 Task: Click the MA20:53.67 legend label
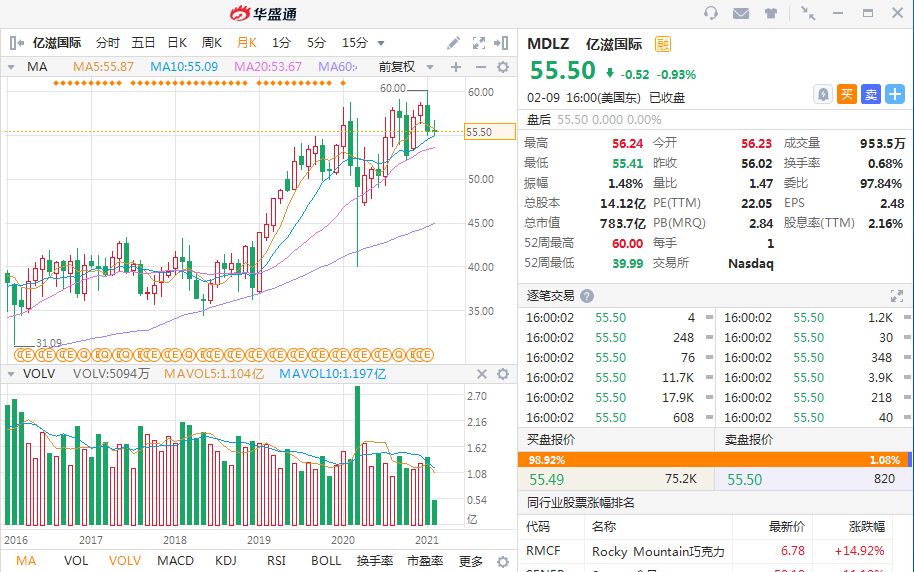coord(268,67)
